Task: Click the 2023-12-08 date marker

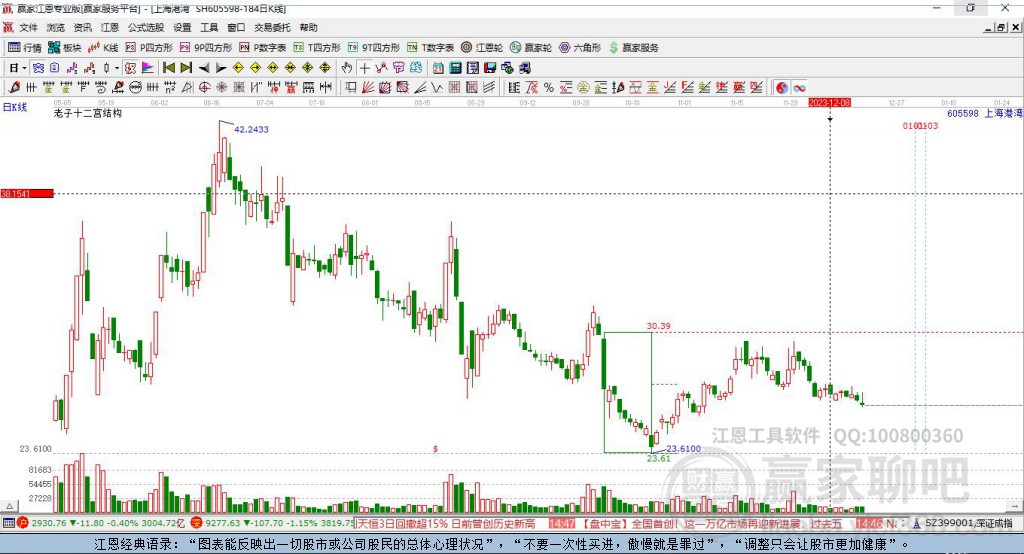Action: [829, 103]
